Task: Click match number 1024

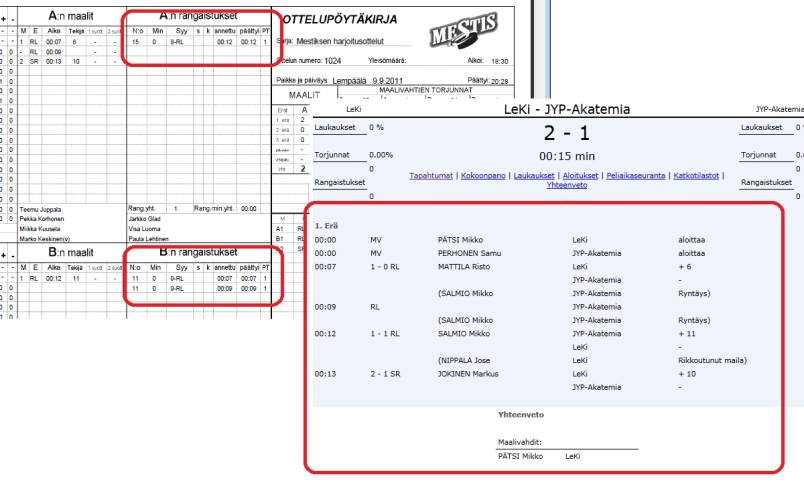Action: pyautogui.click(x=332, y=61)
